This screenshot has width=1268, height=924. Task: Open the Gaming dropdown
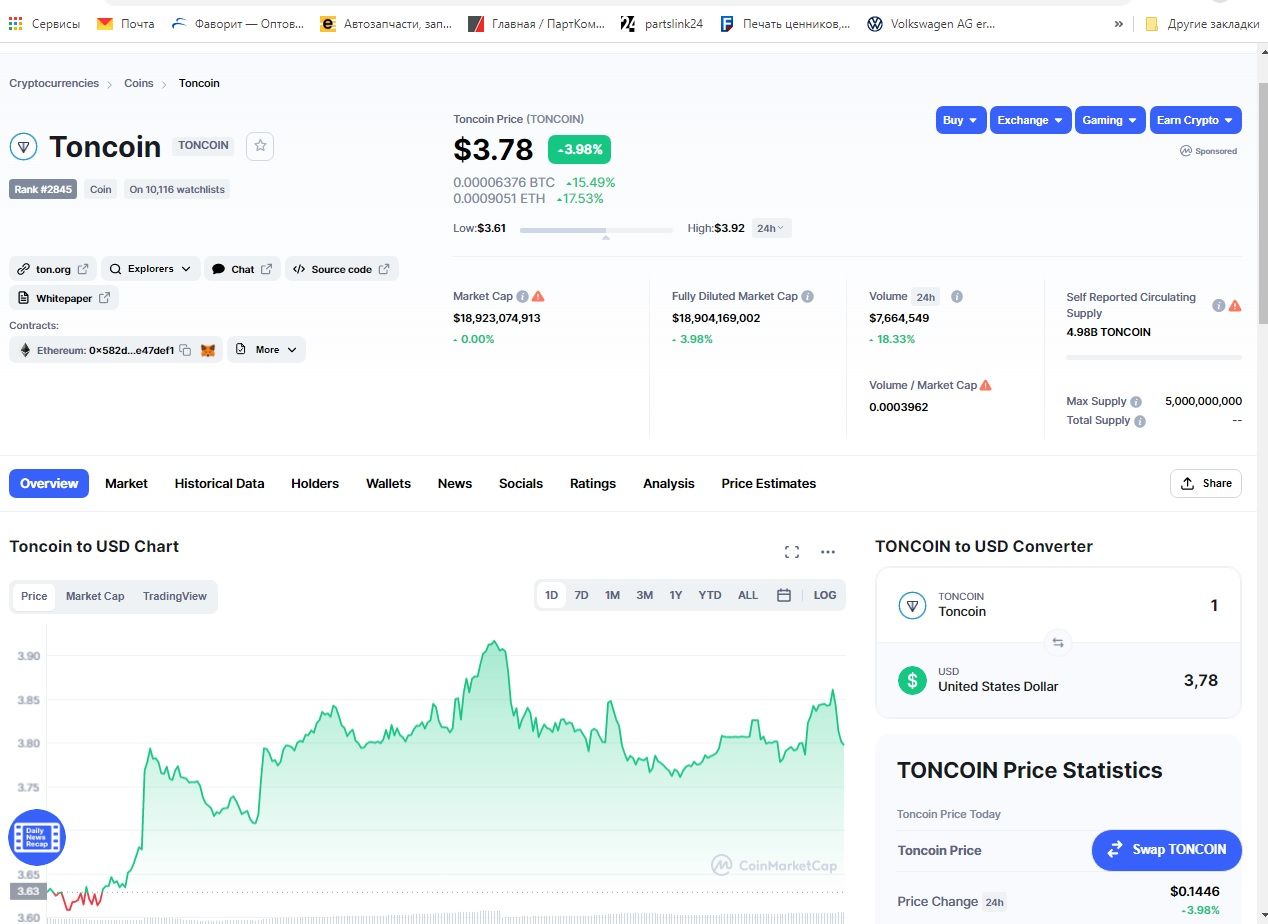click(1111, 120)
